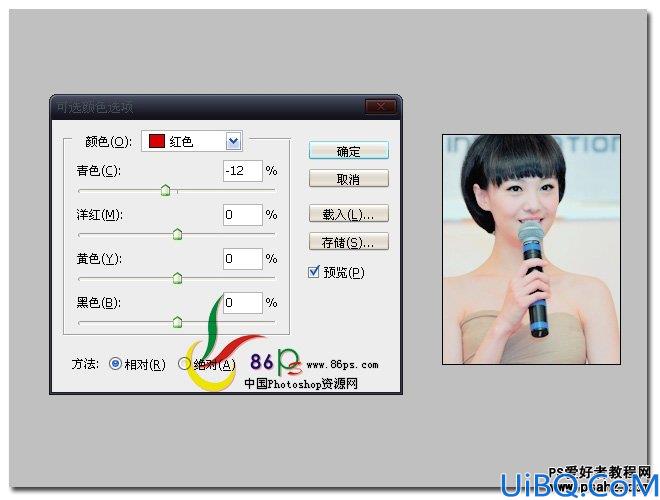Screen dimensions: 660x500
Task: Click the portrait preview image
Action: pyautogui.click(x=531, y=249)
